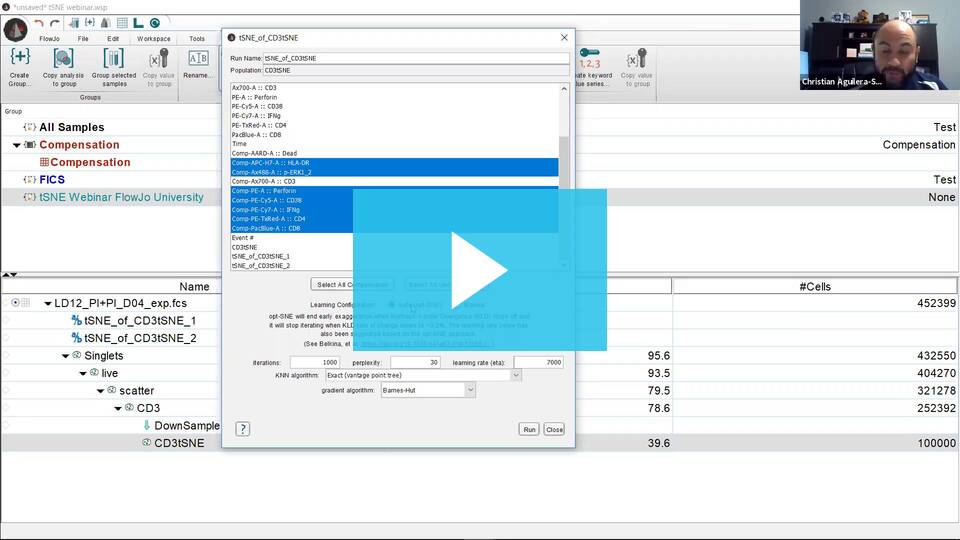Click the Close button in tSNE dialog
Viewport: 960px width, 540px height.
[554, 429]
